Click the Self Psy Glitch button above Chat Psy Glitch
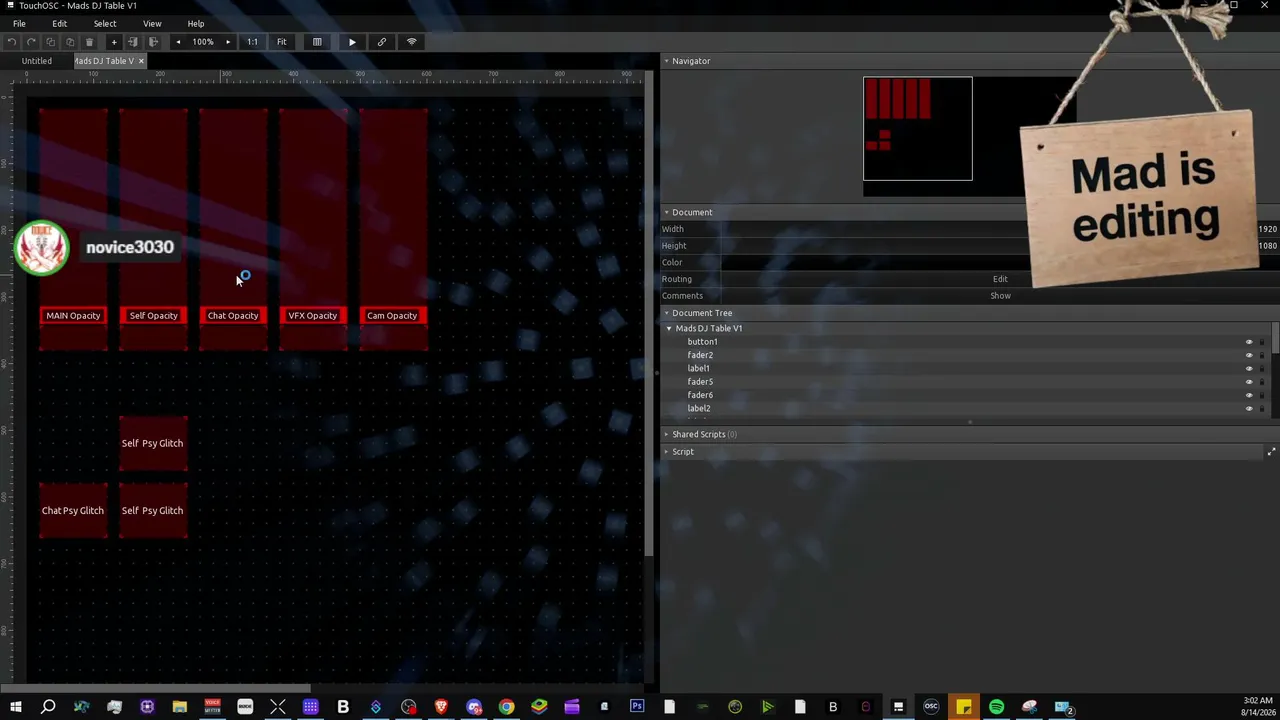 click(x=152, y=443)
